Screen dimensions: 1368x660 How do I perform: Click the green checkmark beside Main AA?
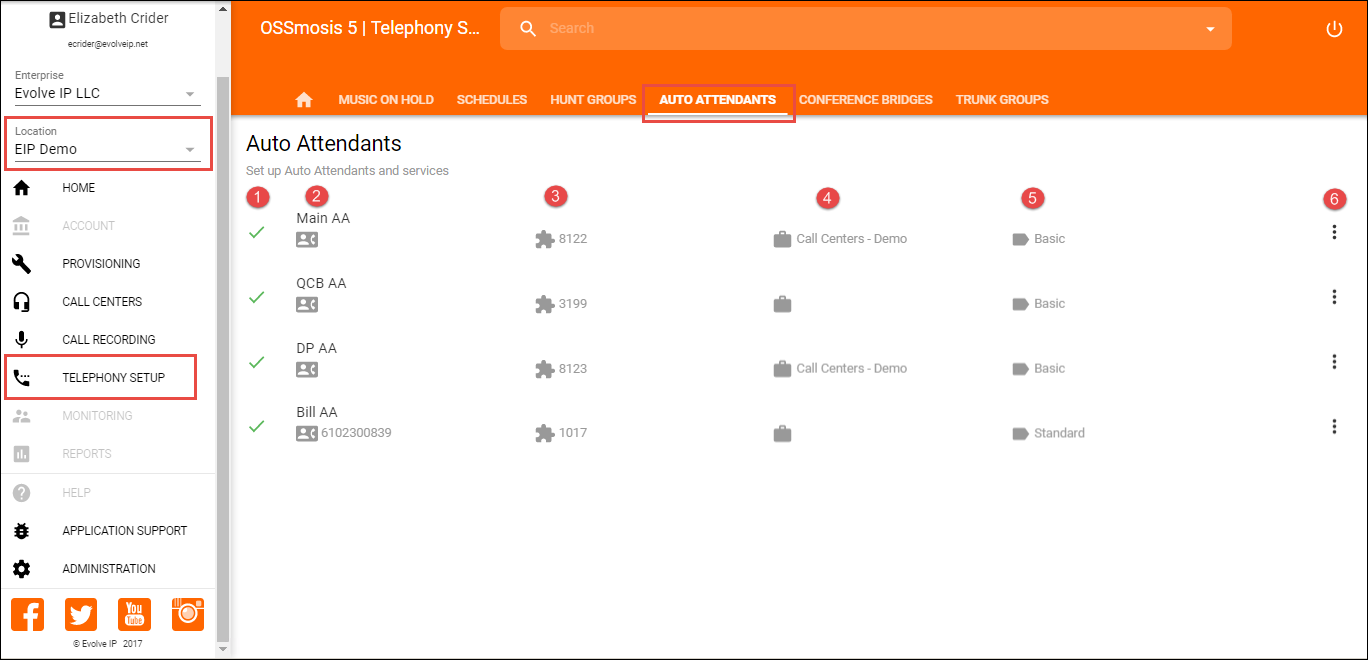coord(257,232)
